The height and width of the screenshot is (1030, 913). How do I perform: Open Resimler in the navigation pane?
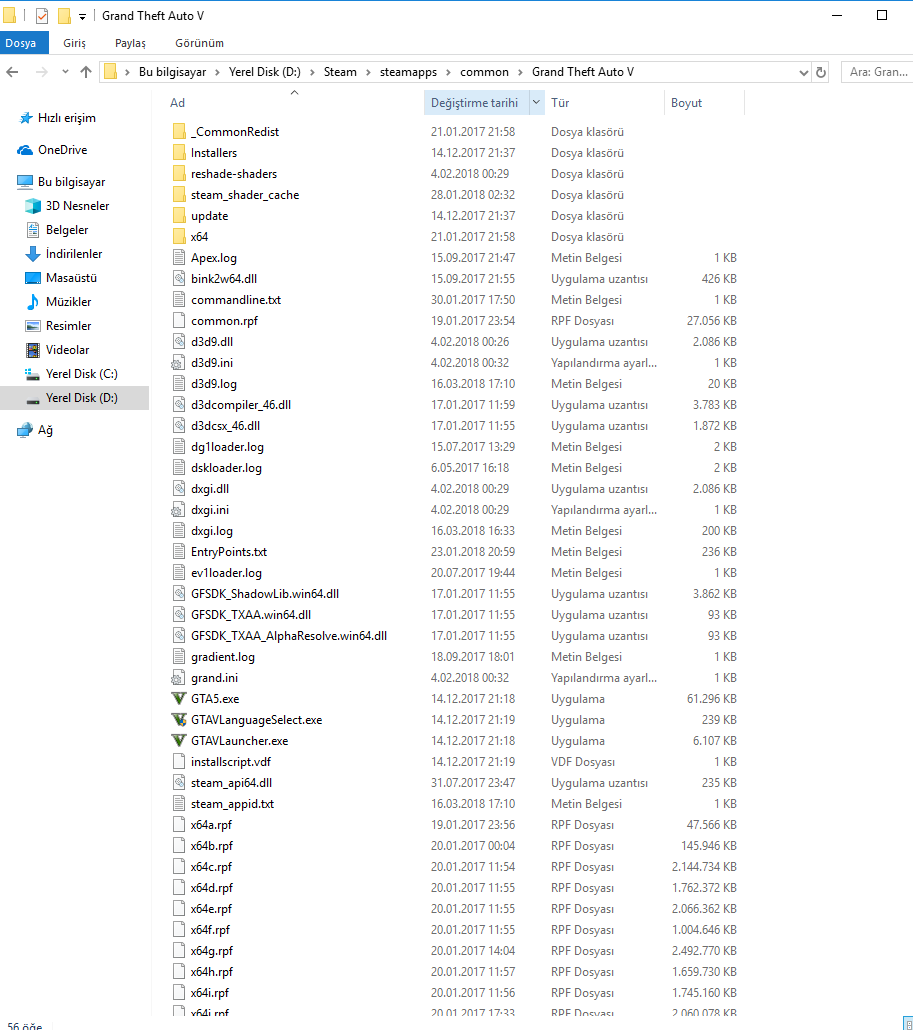click(68, 326)
